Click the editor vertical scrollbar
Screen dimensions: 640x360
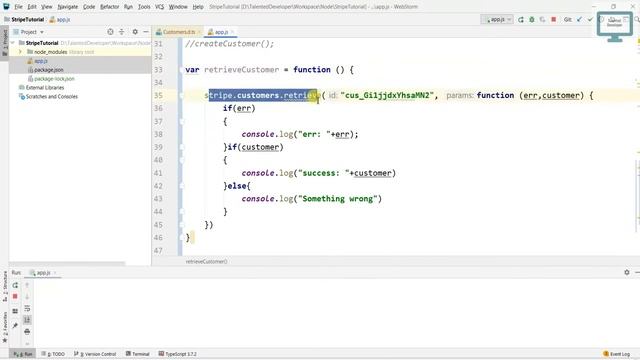(638, 196)
